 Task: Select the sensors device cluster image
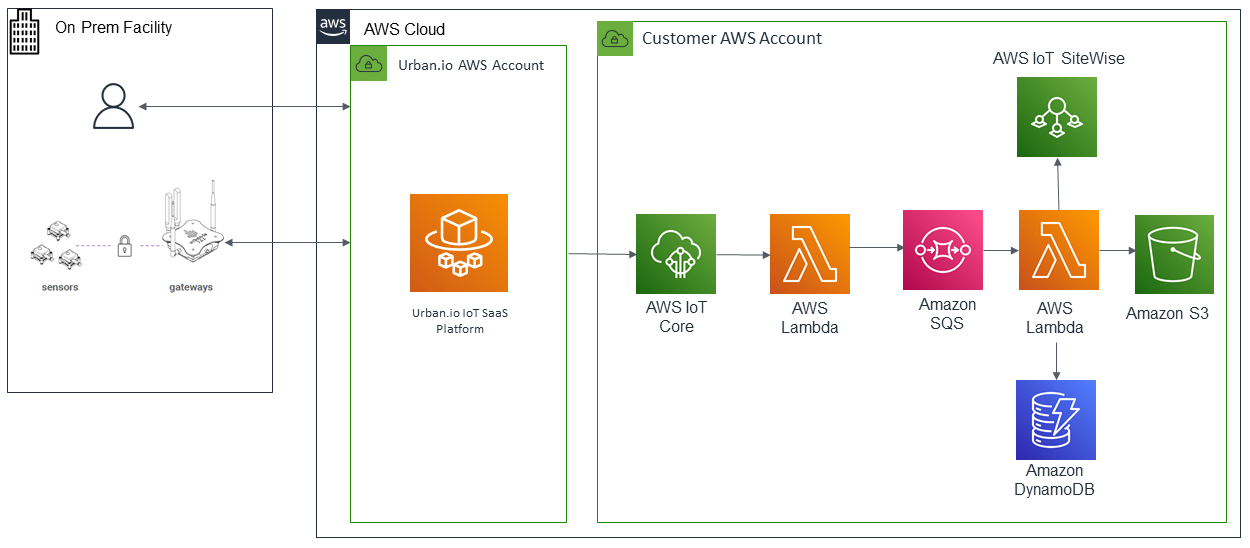[x=56, y=245]
